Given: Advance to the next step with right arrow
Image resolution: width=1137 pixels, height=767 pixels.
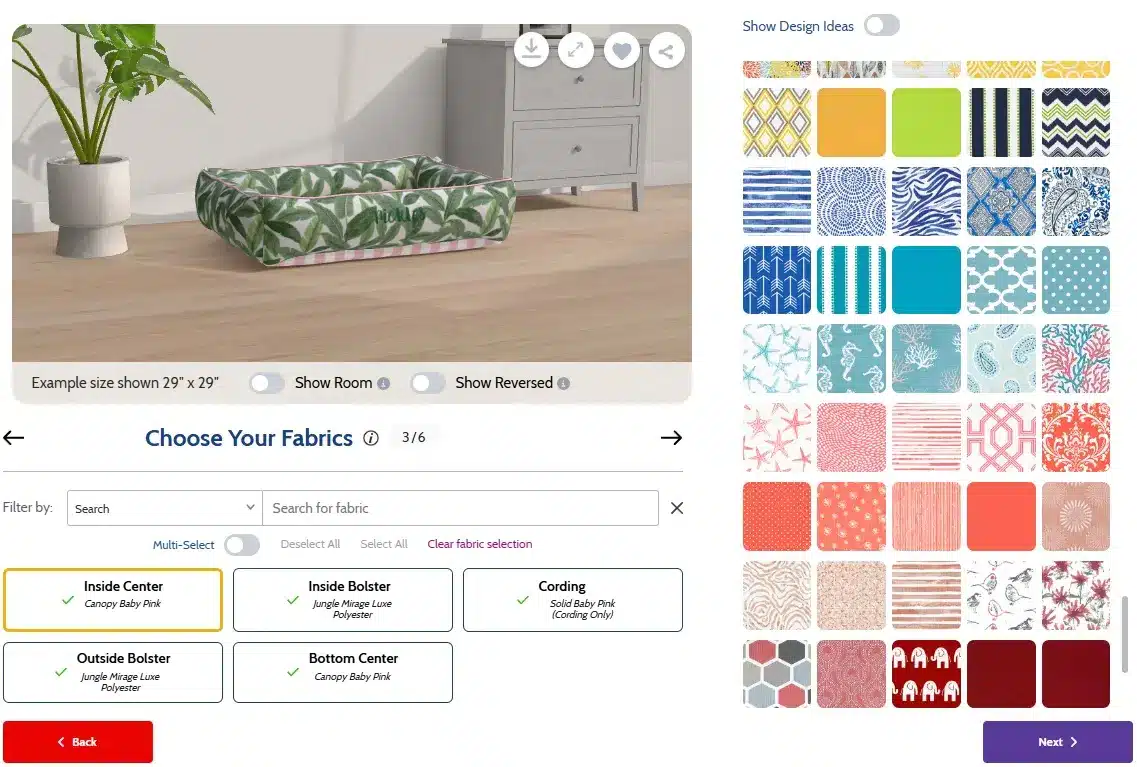Looking at the screenshot, I should coord(671,437).
